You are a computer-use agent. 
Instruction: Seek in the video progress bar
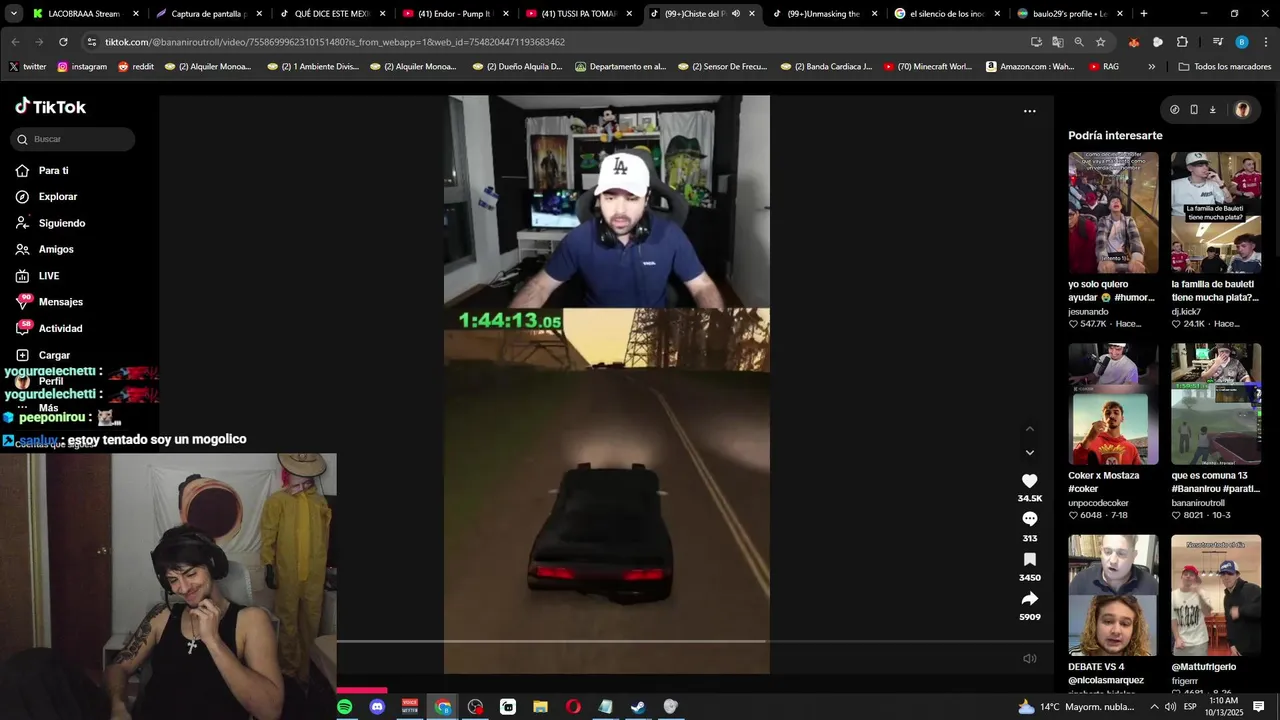694,641
